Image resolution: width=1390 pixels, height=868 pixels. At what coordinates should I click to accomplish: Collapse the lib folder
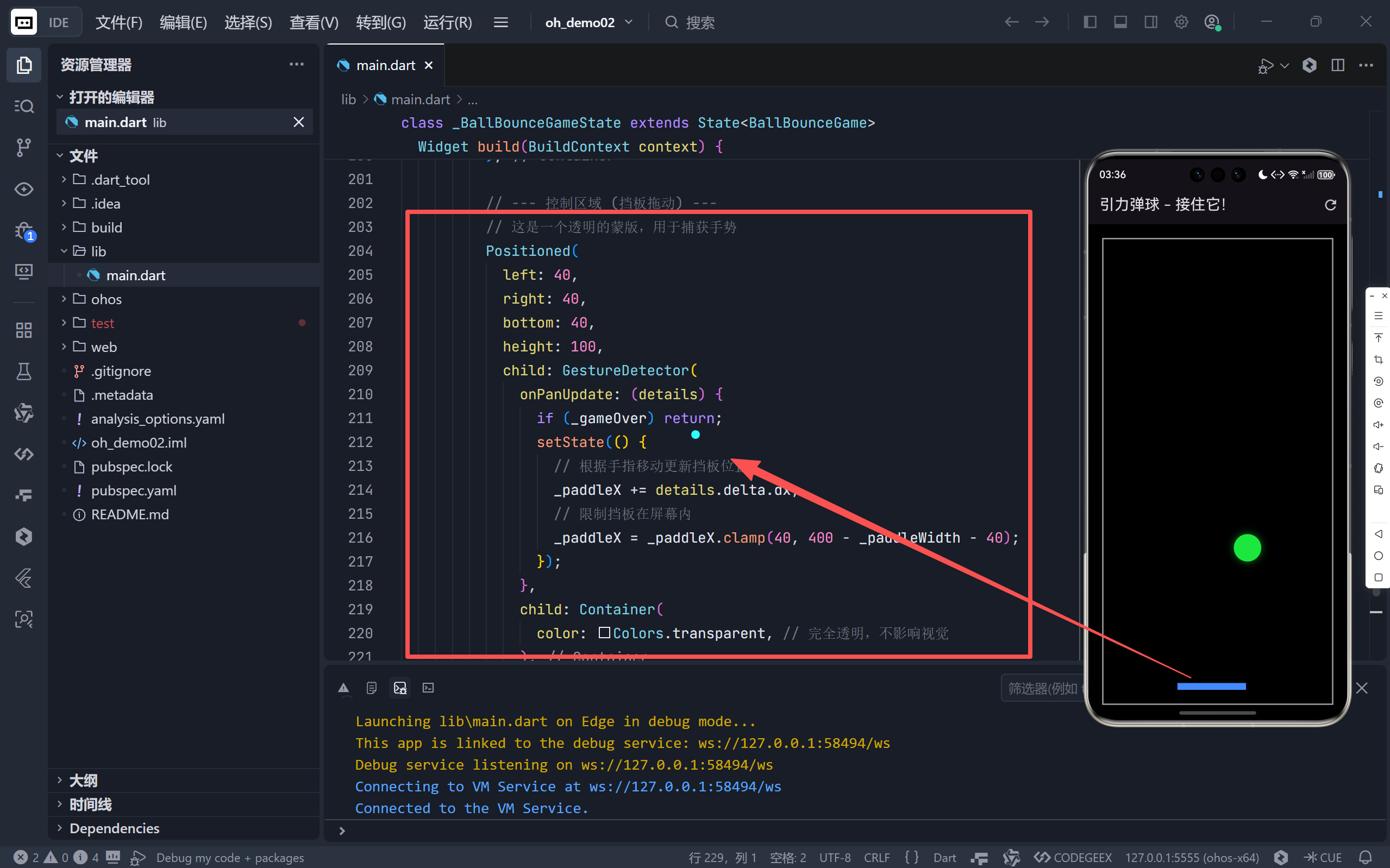(x=98, y=251)
